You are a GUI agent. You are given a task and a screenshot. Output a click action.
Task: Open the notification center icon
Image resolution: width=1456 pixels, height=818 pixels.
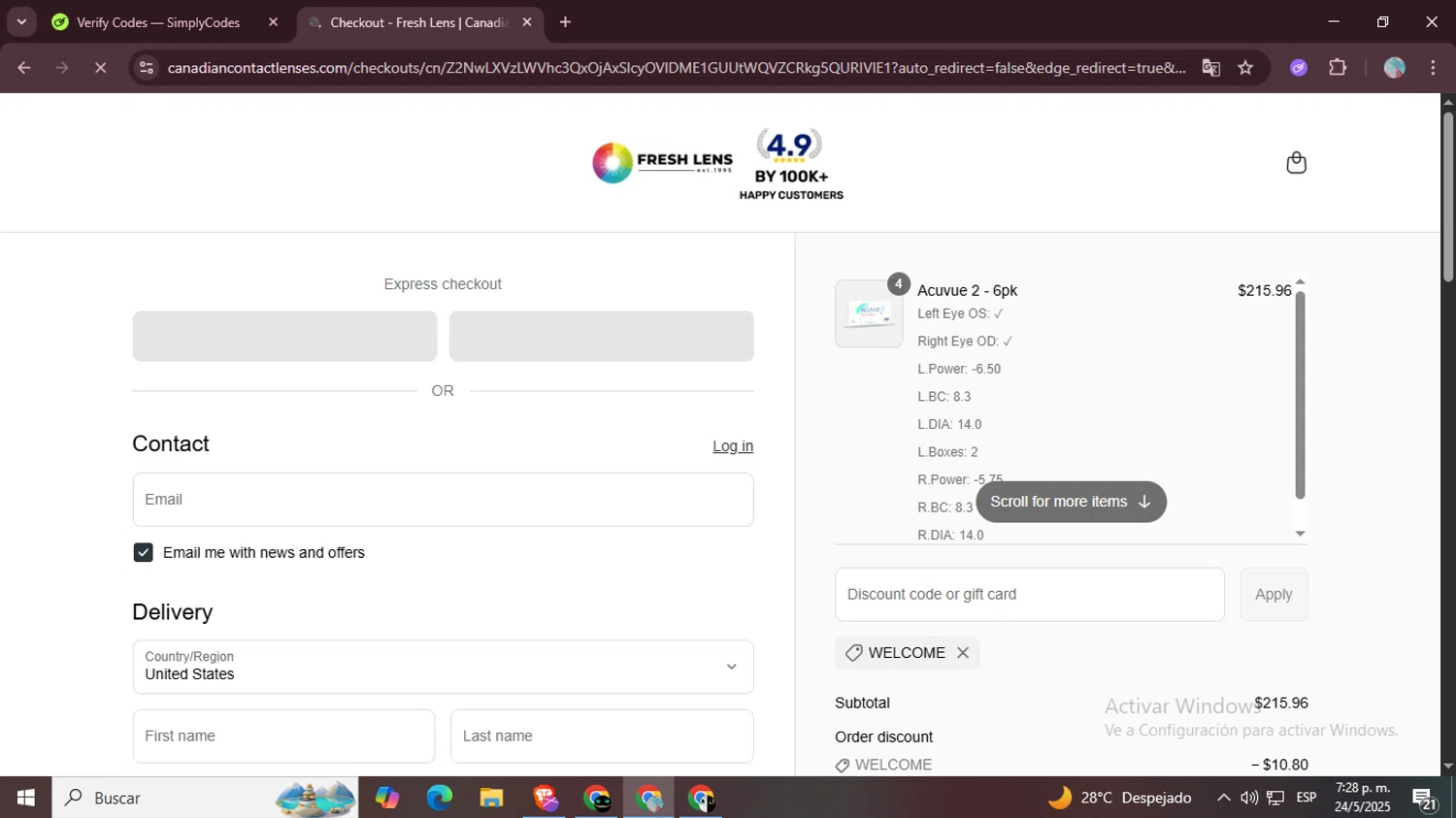click(1425, 799)
